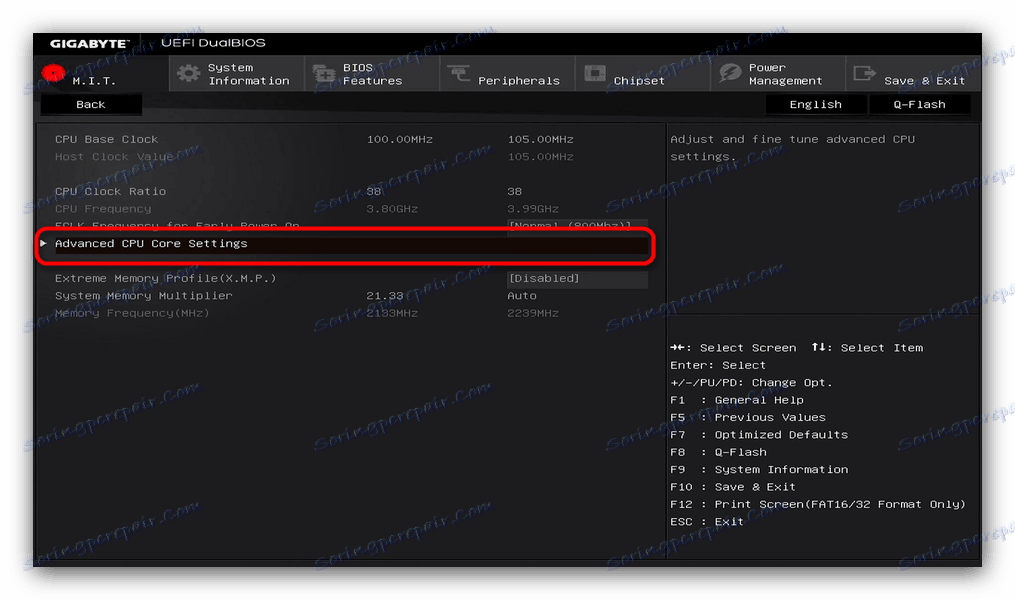Click the F1 General Help line
1015x600 pixels.
(737, 400)
